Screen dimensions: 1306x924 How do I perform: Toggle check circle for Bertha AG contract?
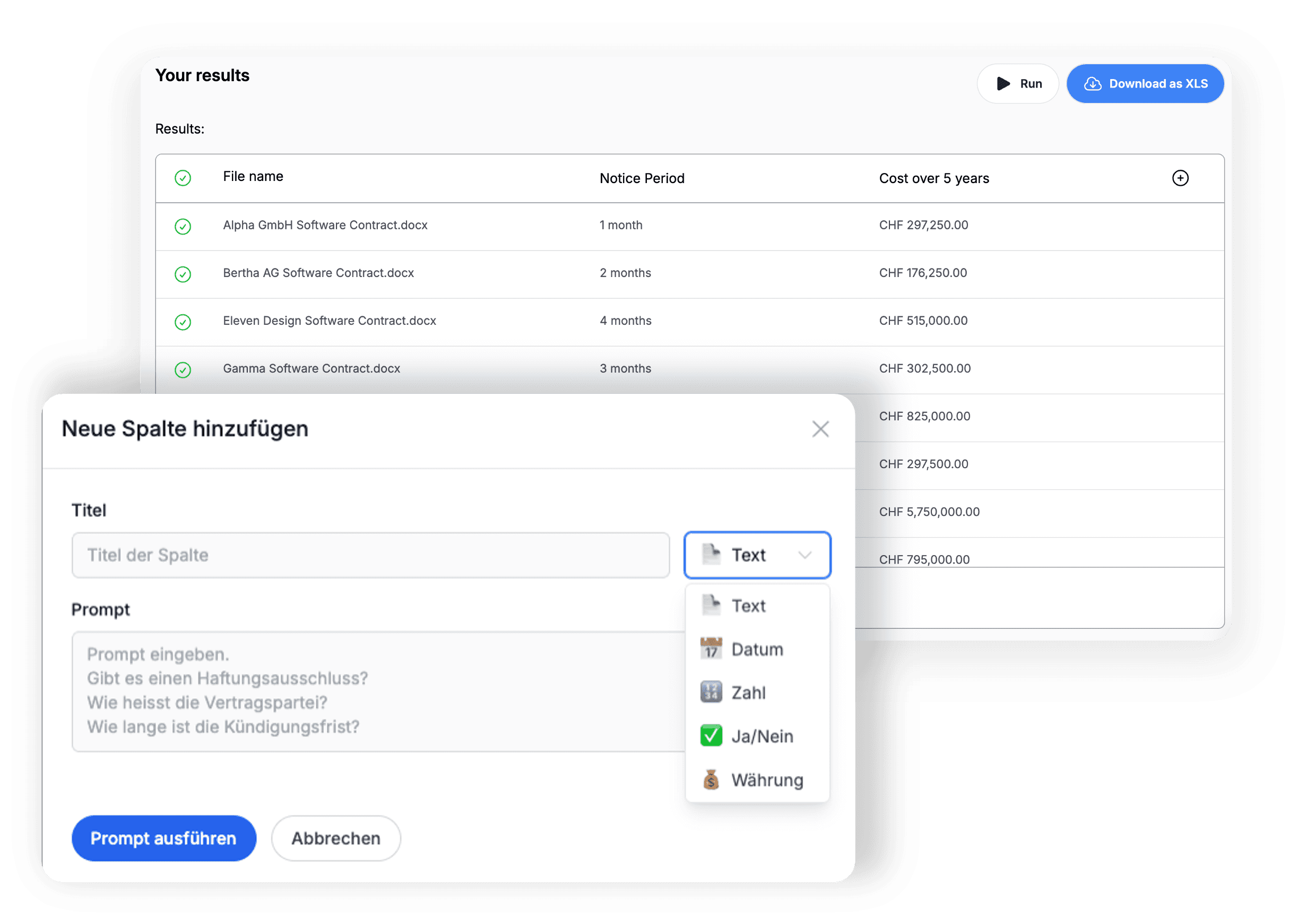pos(183,274)
